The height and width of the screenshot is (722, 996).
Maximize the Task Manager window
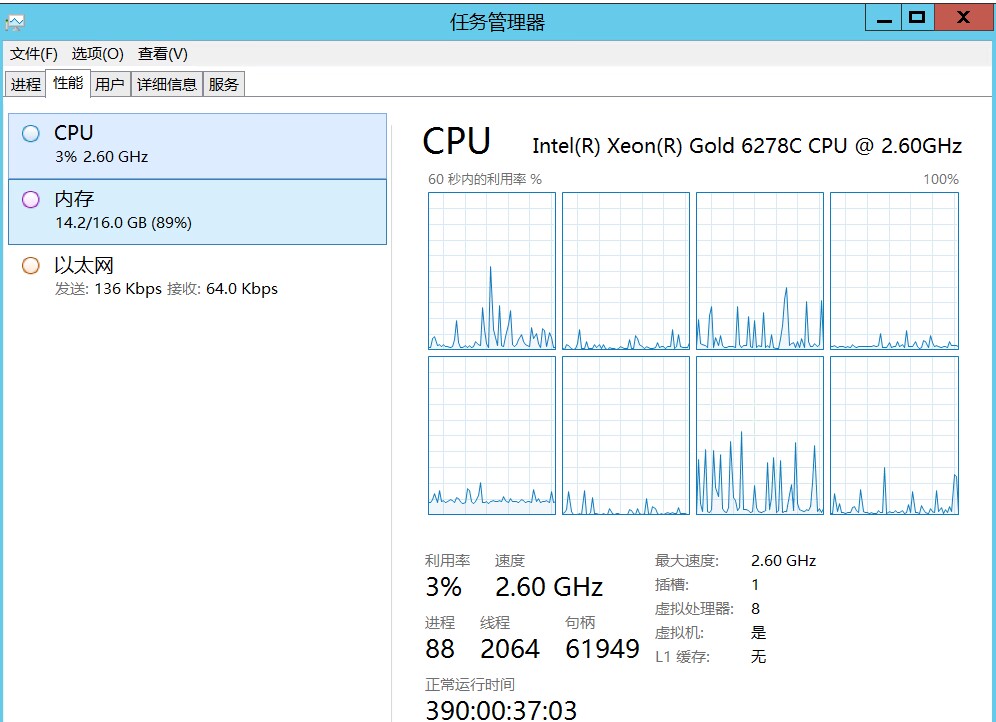pos(915,18)
